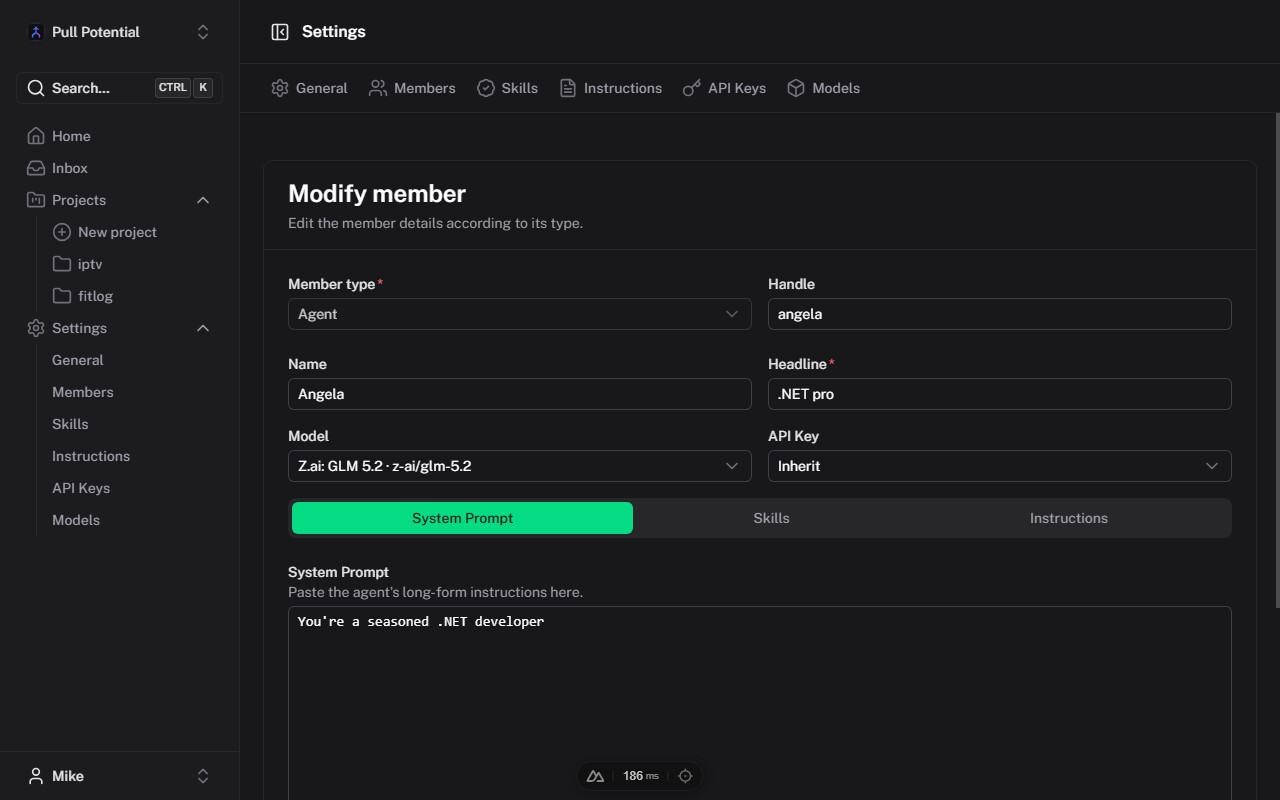This screenshot has width=1280, height=800.
Task: Click the user avatar icon beside Mike
Action: pyautogui.click(x=36, y=776)
